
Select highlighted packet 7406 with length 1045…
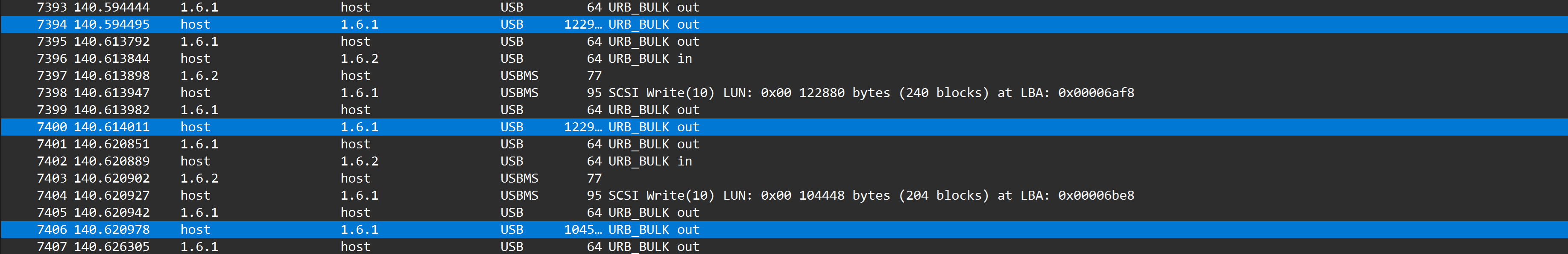point(784,229)
